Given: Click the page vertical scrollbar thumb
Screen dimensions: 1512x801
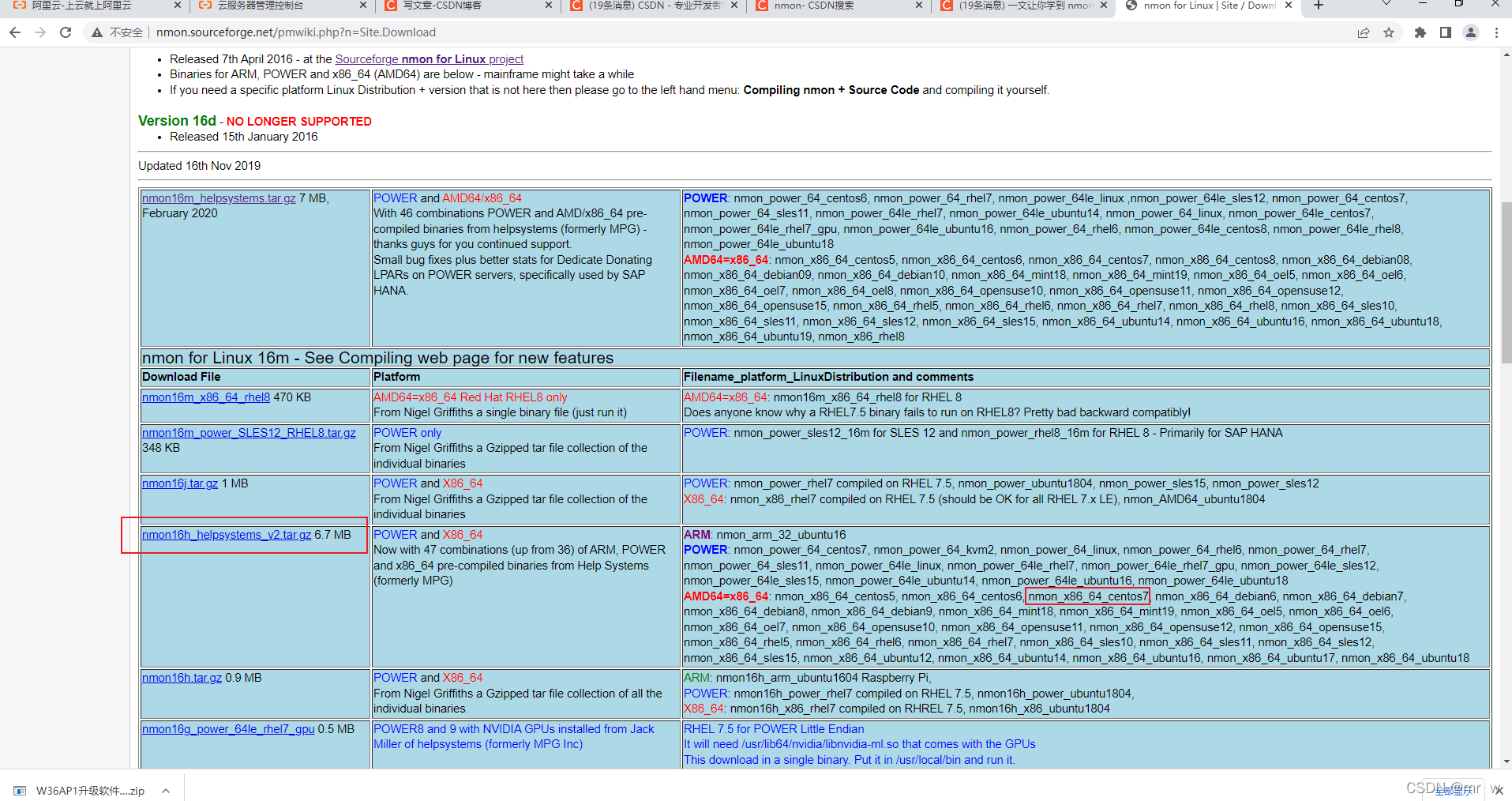Looking at the screenshot, I should point(1506,283).
